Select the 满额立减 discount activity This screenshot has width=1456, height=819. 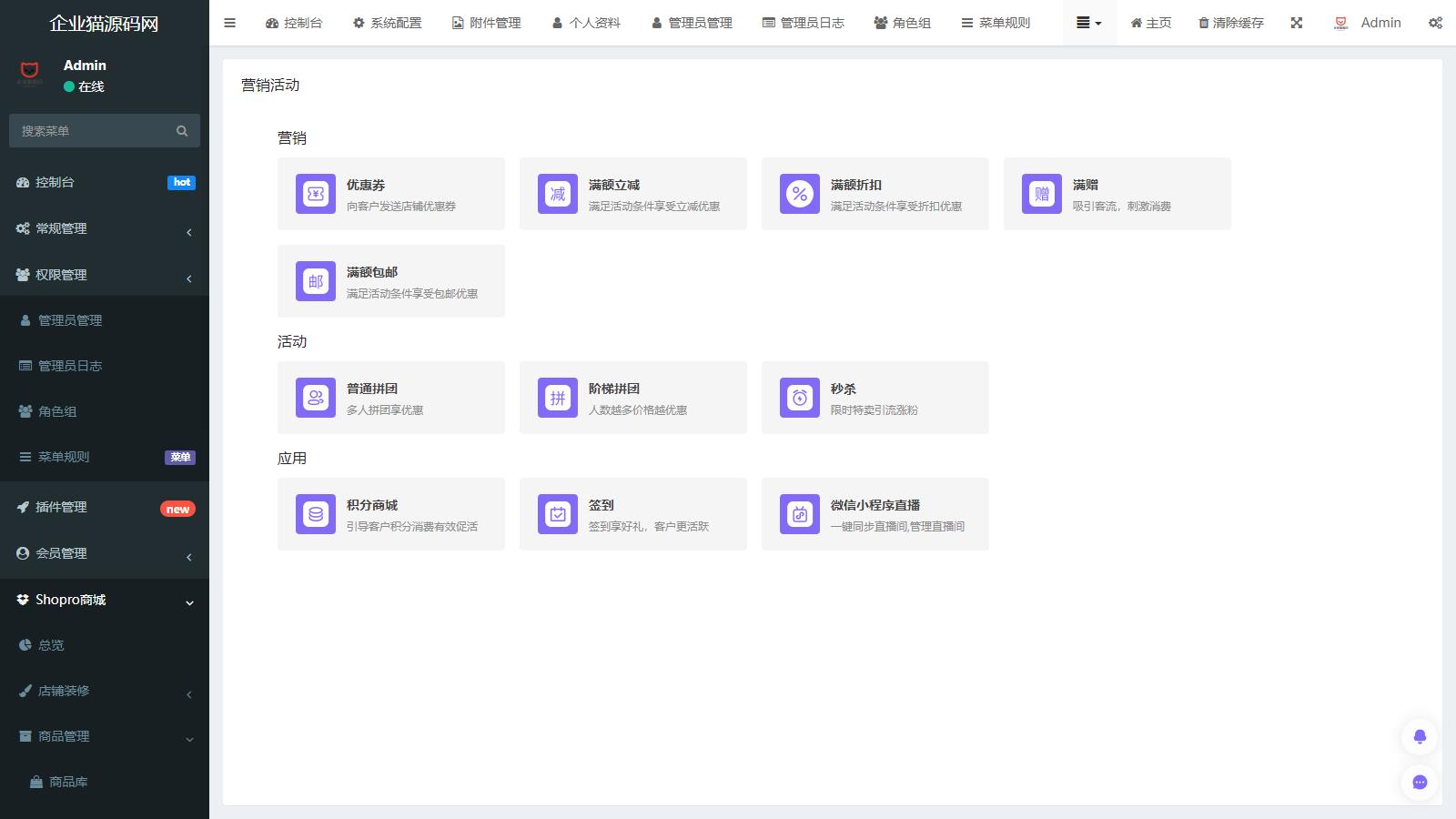(x=633, y=193)
